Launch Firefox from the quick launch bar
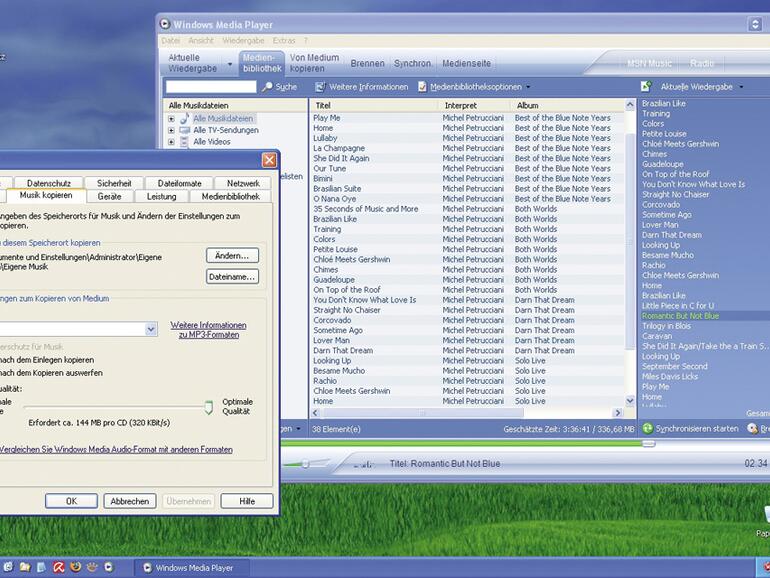Image resolution: width=770 pixels, height=578 pixels. point(76,567)
